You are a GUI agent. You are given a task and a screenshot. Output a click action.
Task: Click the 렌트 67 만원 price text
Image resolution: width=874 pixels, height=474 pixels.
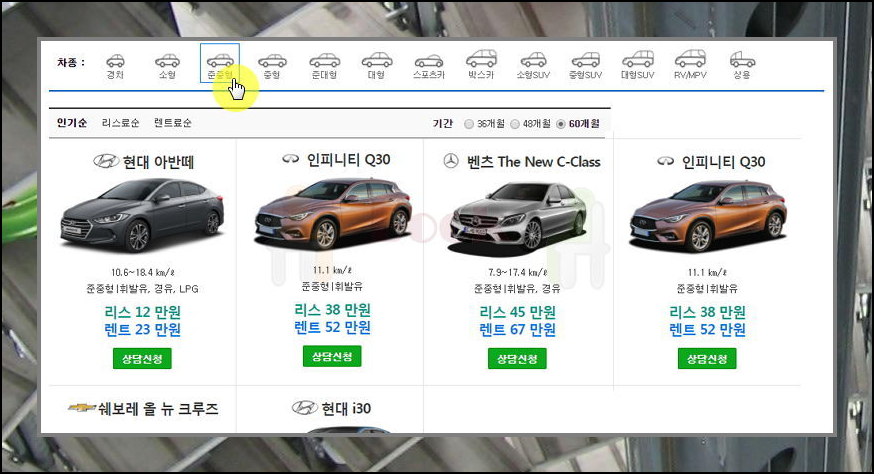coord(517,330)
